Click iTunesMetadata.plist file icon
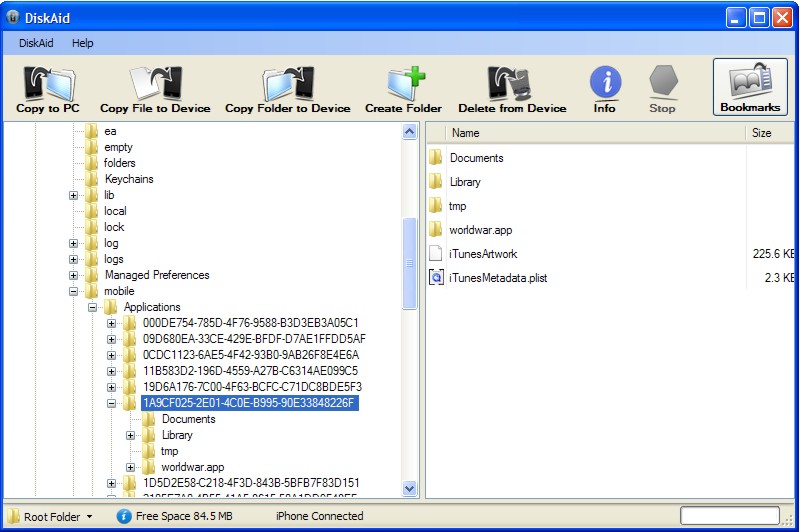 pyautogui.click(x=436, y=277)
